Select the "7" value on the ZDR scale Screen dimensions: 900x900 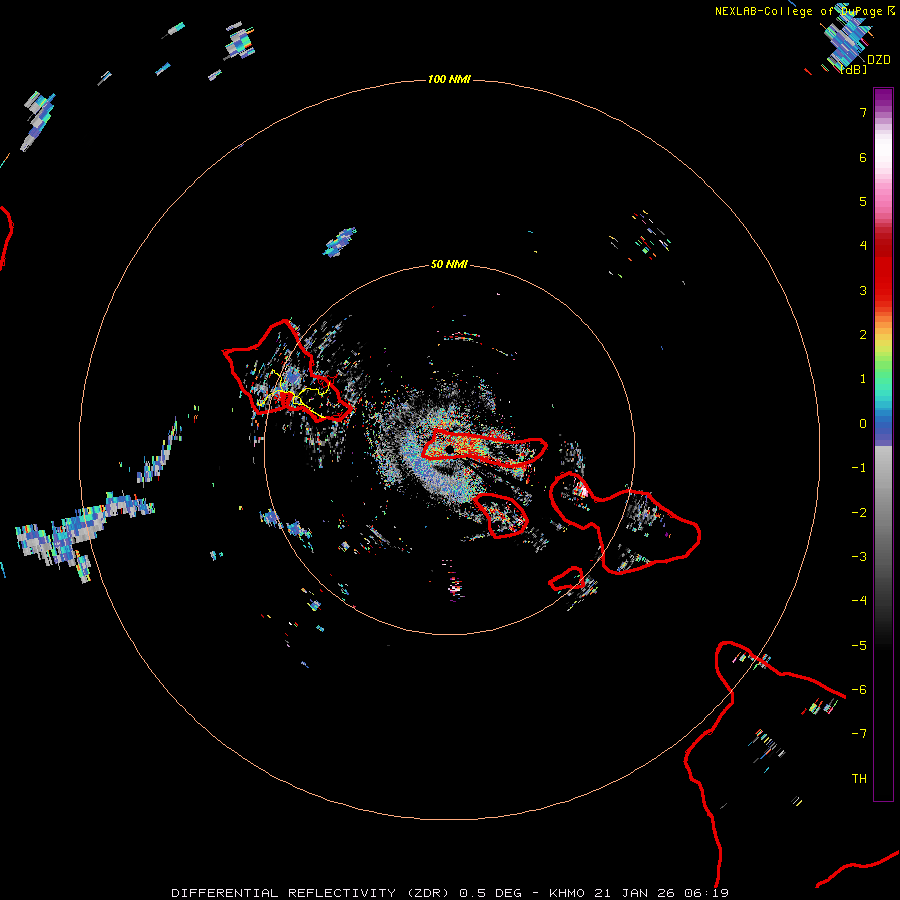point(863,112)
